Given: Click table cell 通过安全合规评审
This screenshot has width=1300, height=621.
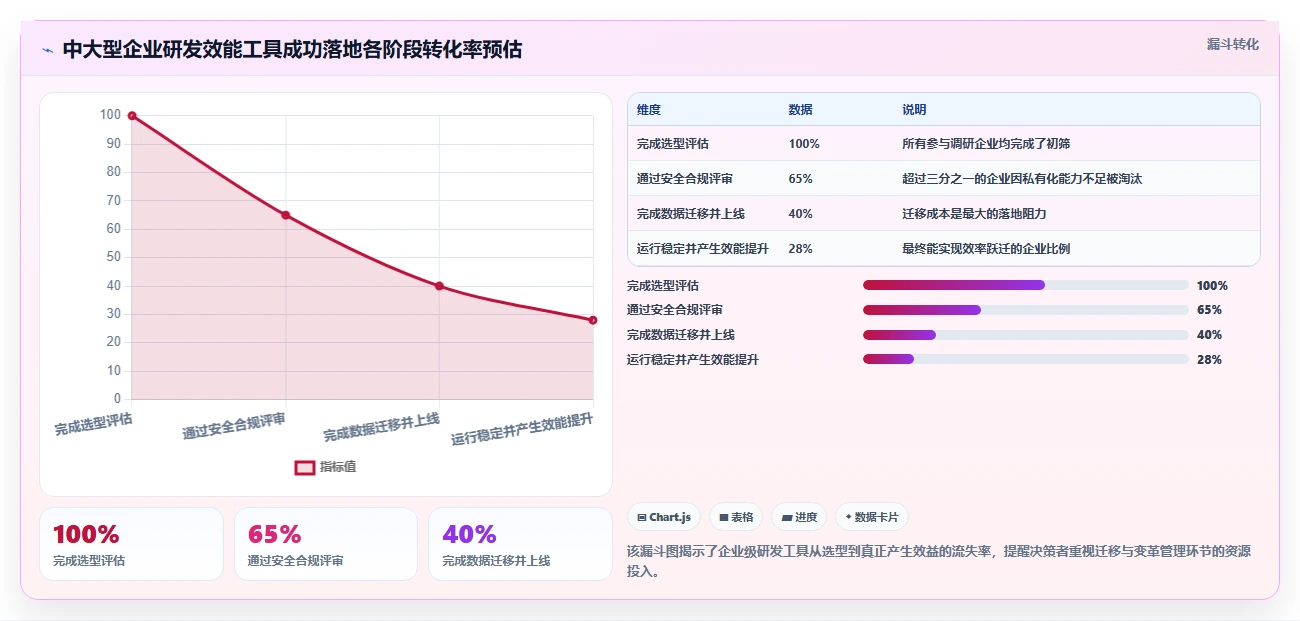Looking at the screenshot, I should coord(685,179).
